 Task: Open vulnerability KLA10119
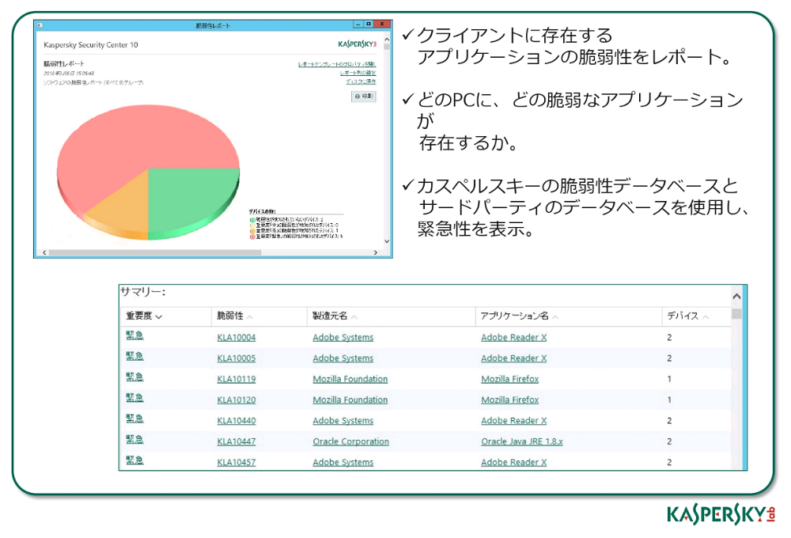pos(236,379)
